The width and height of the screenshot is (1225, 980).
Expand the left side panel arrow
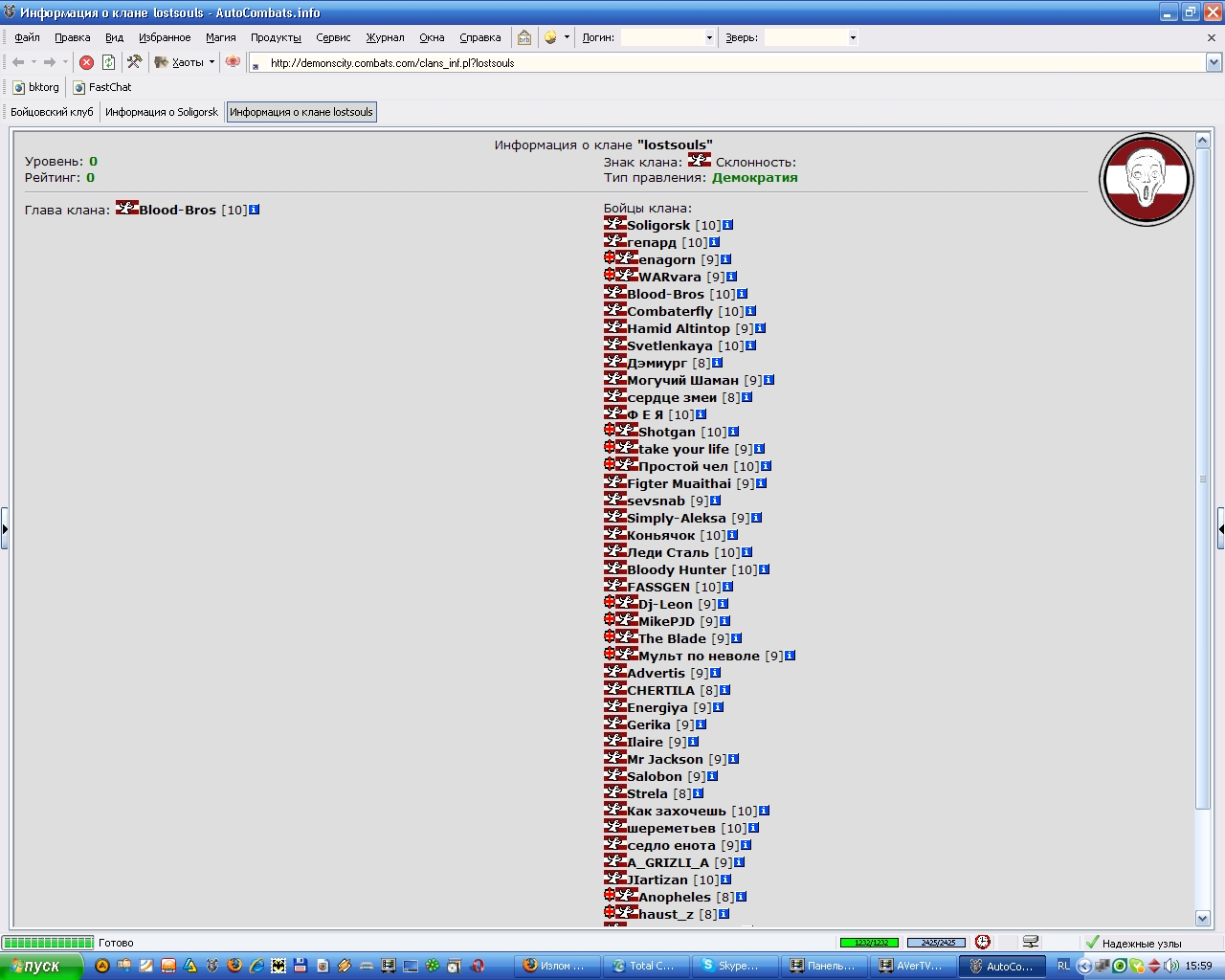point(5,528)
